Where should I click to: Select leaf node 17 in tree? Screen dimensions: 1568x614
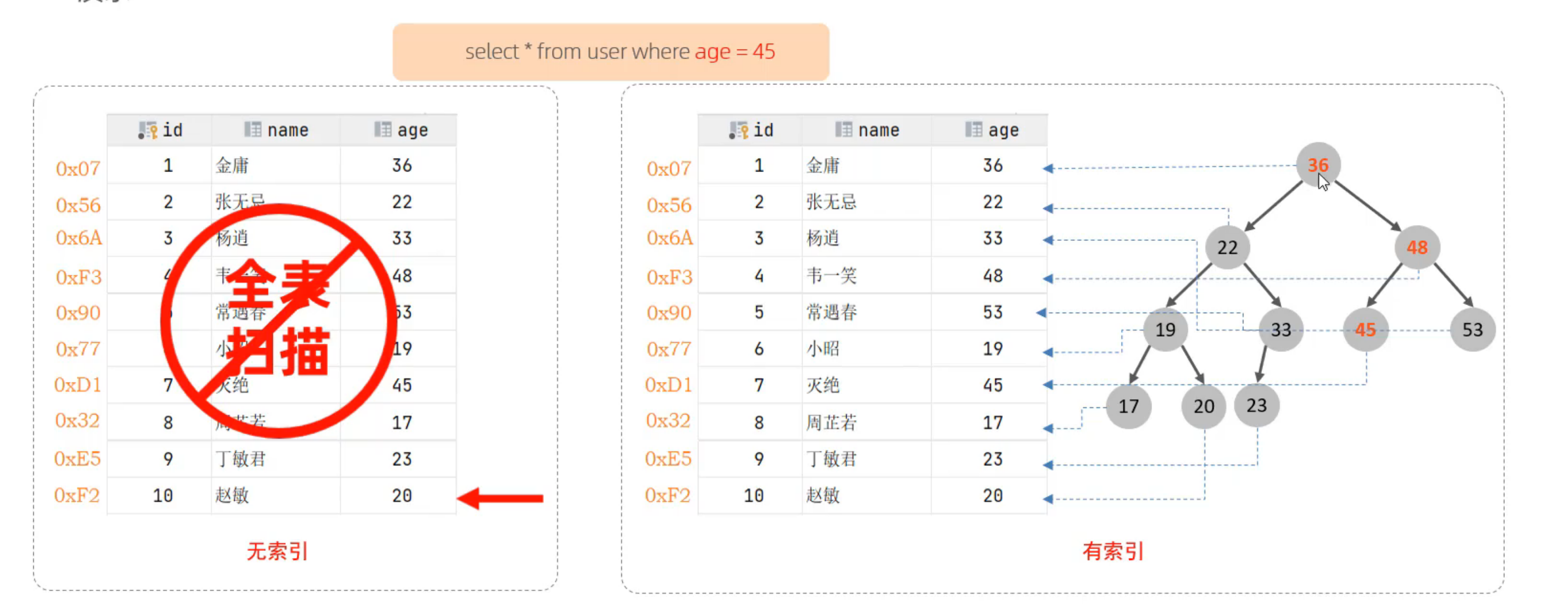[x=1128, y=406]
